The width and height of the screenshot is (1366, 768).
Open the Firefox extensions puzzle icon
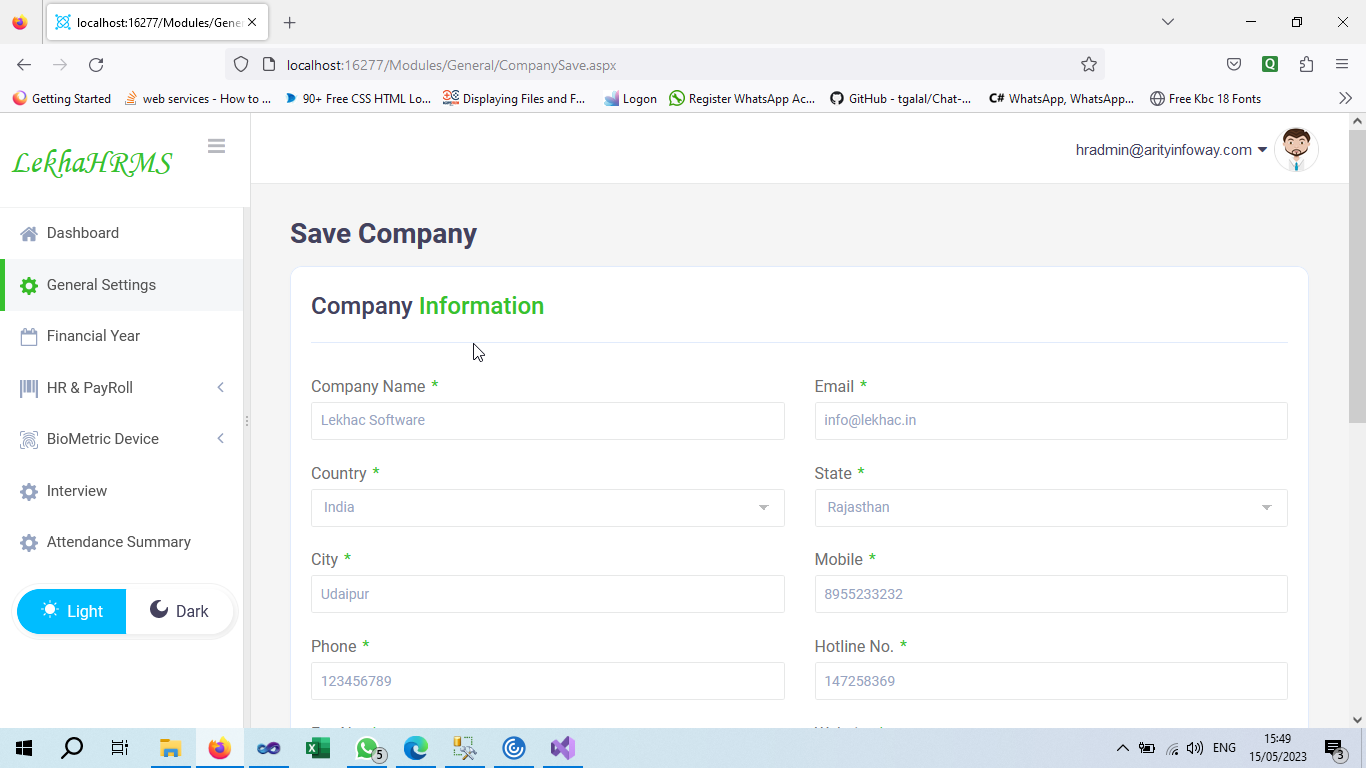tap(1306, 65)
